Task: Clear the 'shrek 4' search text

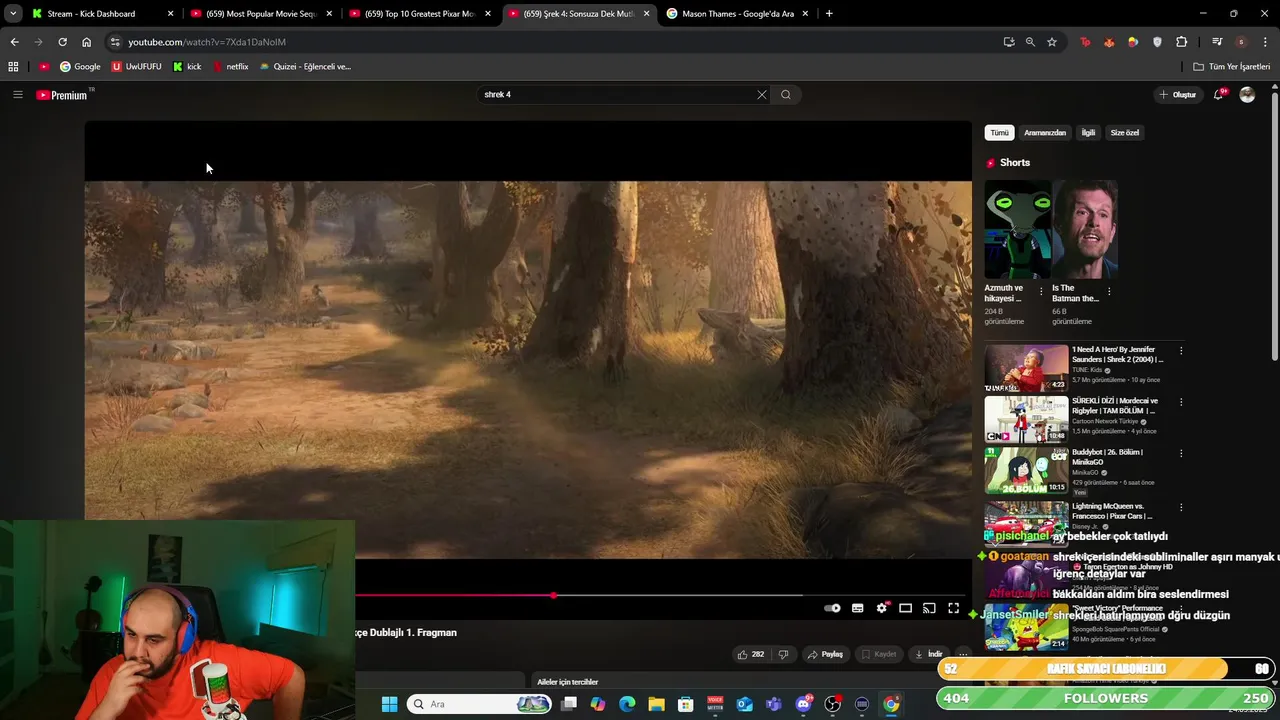Action: tap(762, 95)
